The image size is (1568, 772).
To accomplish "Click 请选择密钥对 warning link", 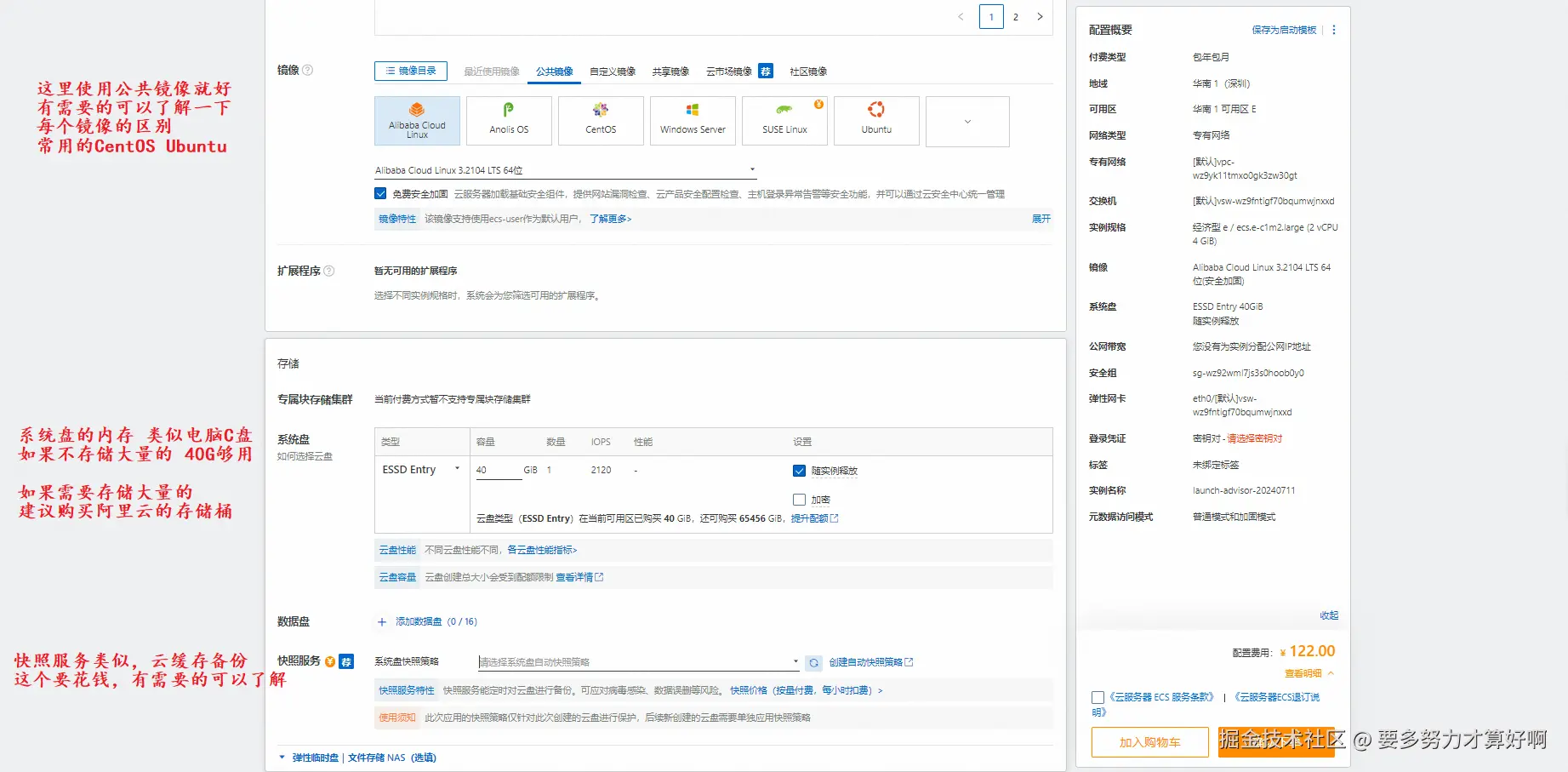I will tap(1254, 438).
